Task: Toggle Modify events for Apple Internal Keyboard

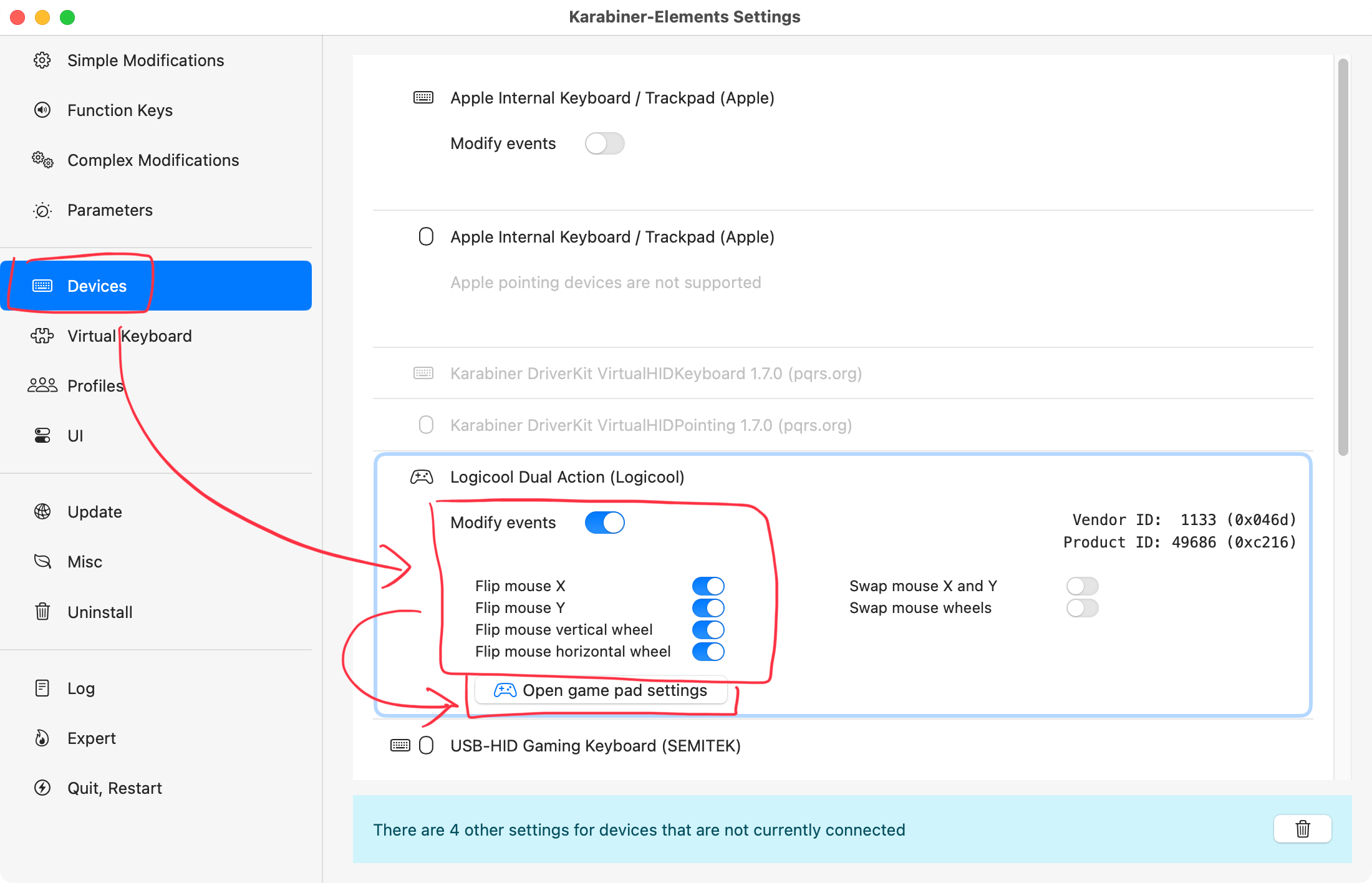Action: [605, 143]
